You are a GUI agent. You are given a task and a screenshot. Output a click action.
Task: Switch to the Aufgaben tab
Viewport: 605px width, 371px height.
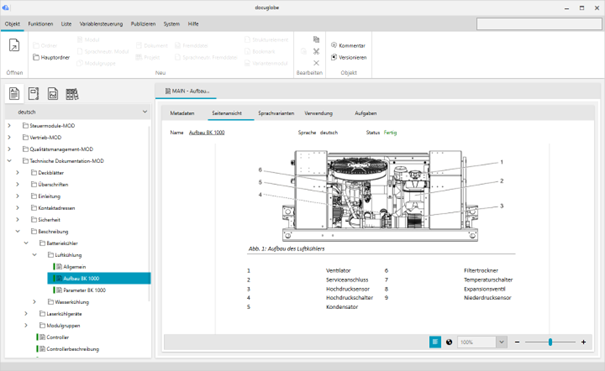(366, 113)
